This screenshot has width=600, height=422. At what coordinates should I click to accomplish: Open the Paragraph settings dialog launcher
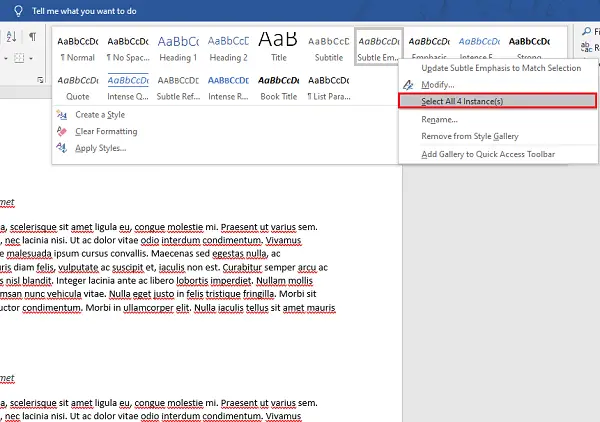coord(40,80)
